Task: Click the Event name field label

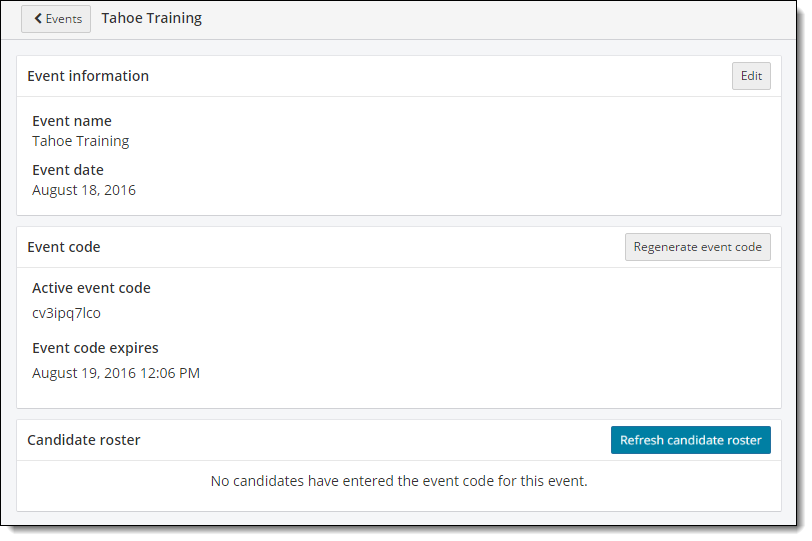Action: (x=72, y=121)
